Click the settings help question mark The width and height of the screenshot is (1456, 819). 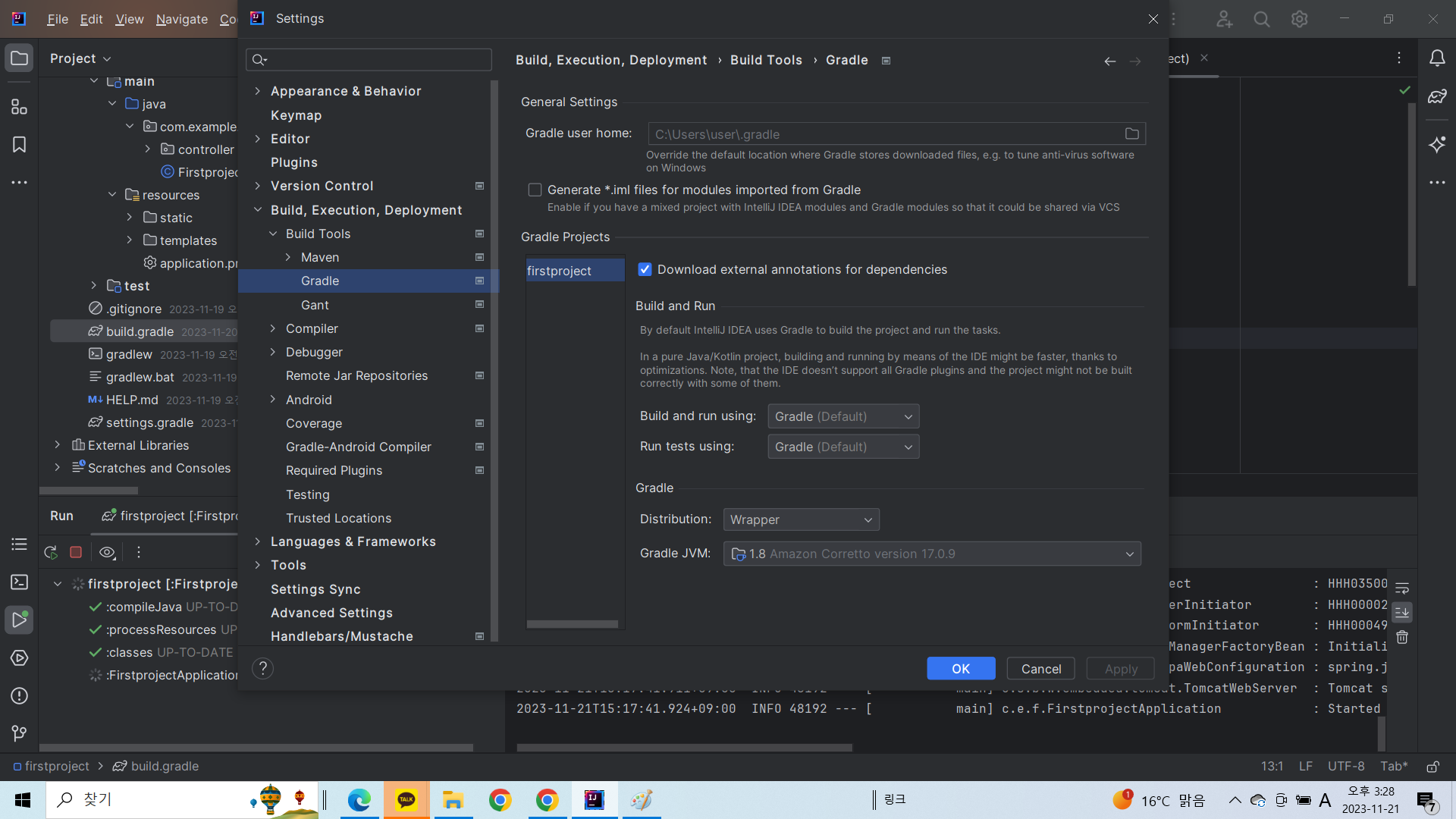262,668
